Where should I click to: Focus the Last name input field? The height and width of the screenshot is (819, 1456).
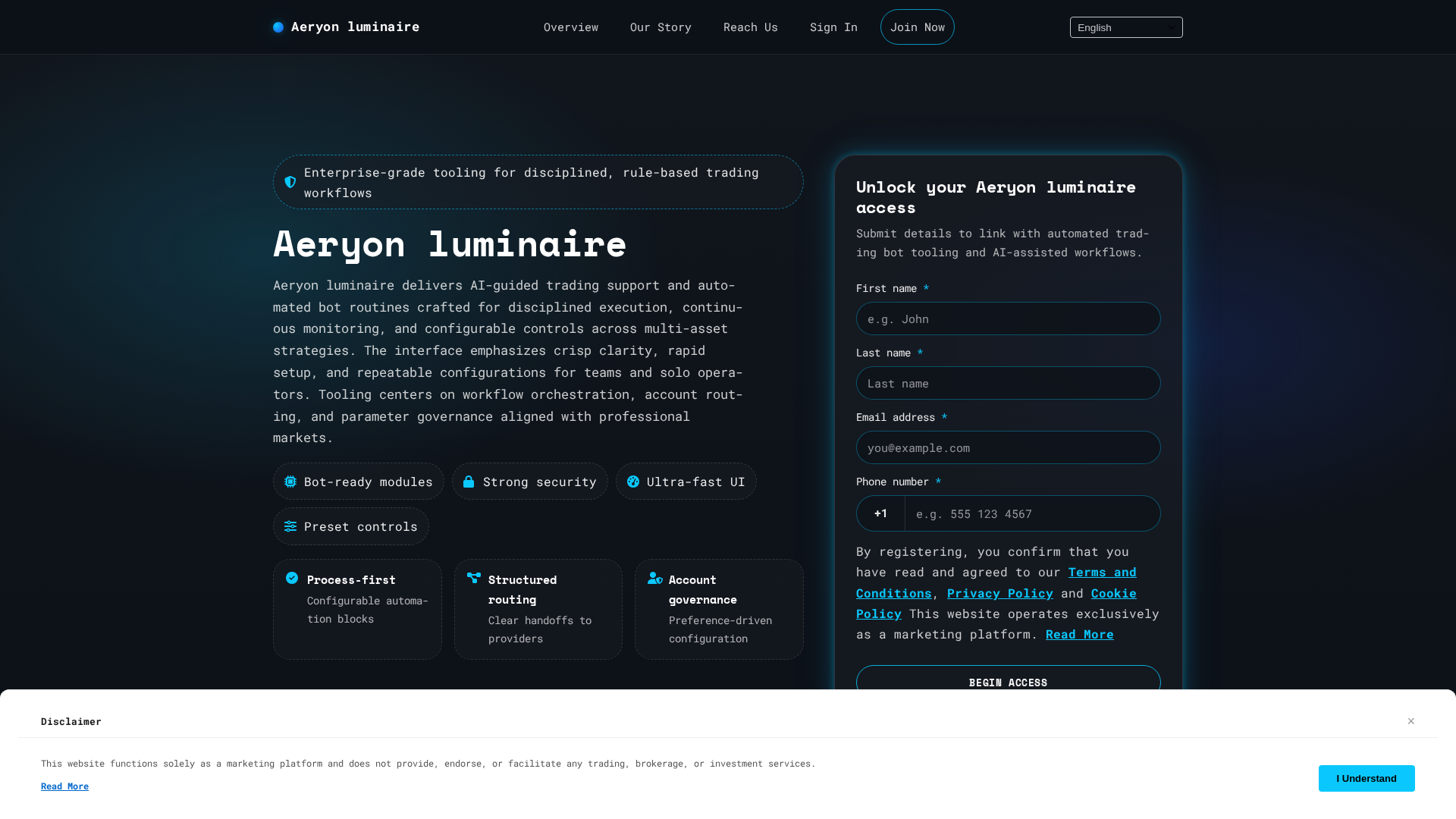click(x=1009, y=383)
